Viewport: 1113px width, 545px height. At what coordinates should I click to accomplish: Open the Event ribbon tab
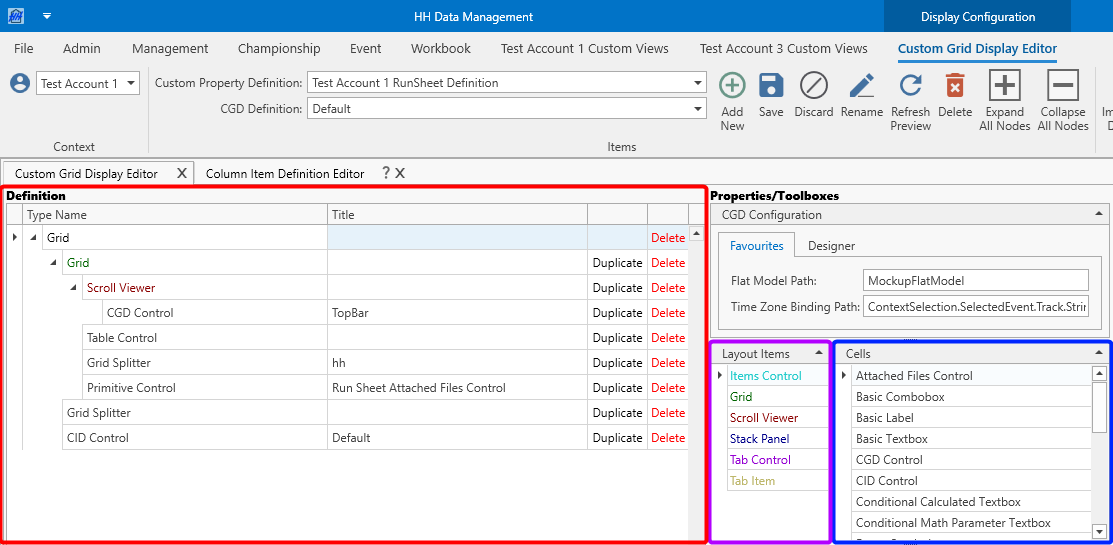tap(366, 48)
